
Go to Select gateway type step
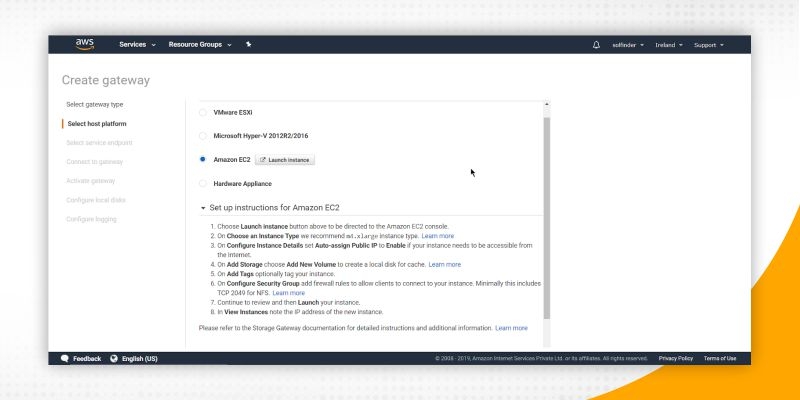pyautogui.click(x=95, y=104)
